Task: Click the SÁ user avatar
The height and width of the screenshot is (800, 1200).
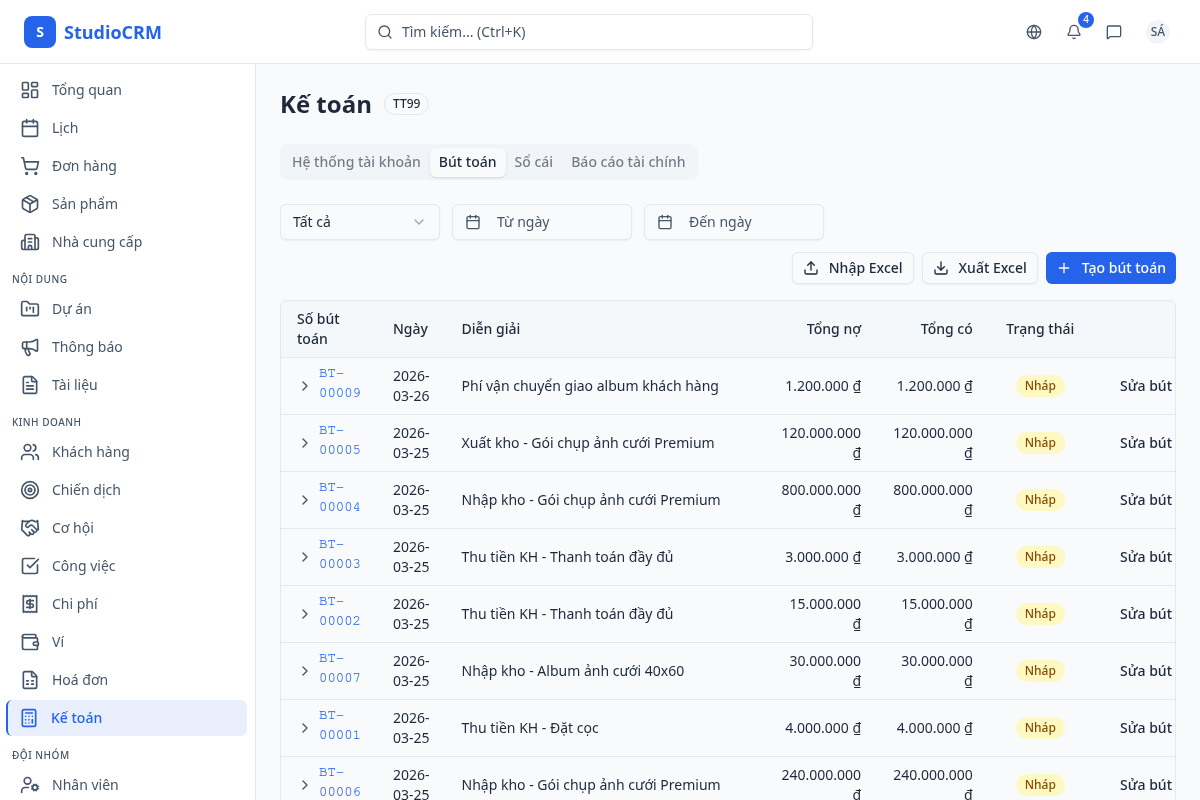Action: (1157, 32)
